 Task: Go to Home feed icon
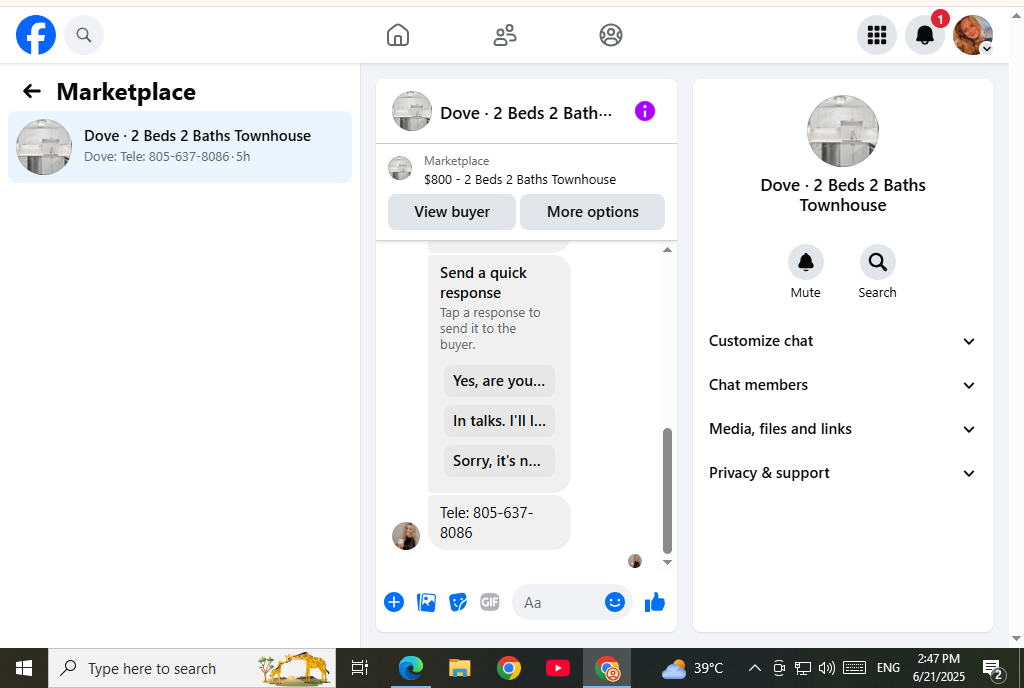(398, 35)
